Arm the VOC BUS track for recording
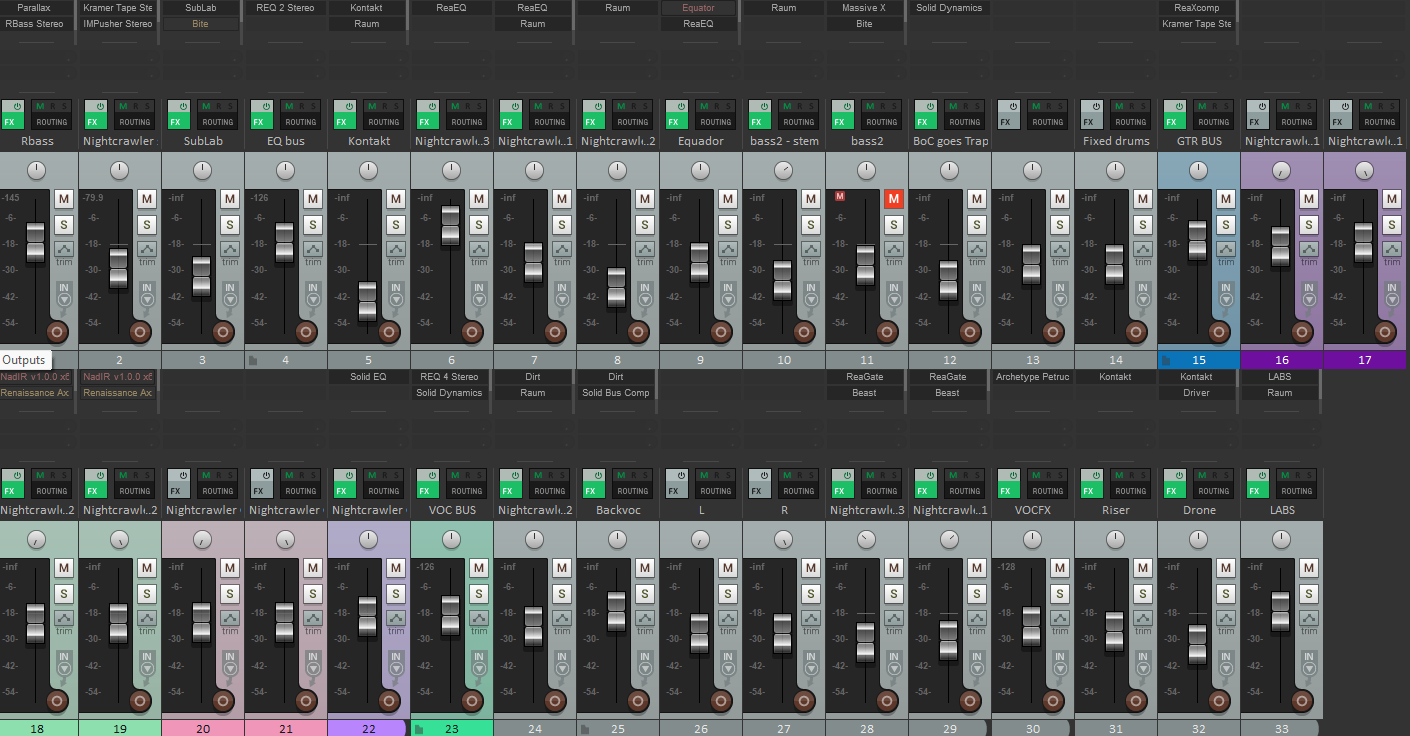The width and height of the screenshot is (1410, 736). coord(472,700)
